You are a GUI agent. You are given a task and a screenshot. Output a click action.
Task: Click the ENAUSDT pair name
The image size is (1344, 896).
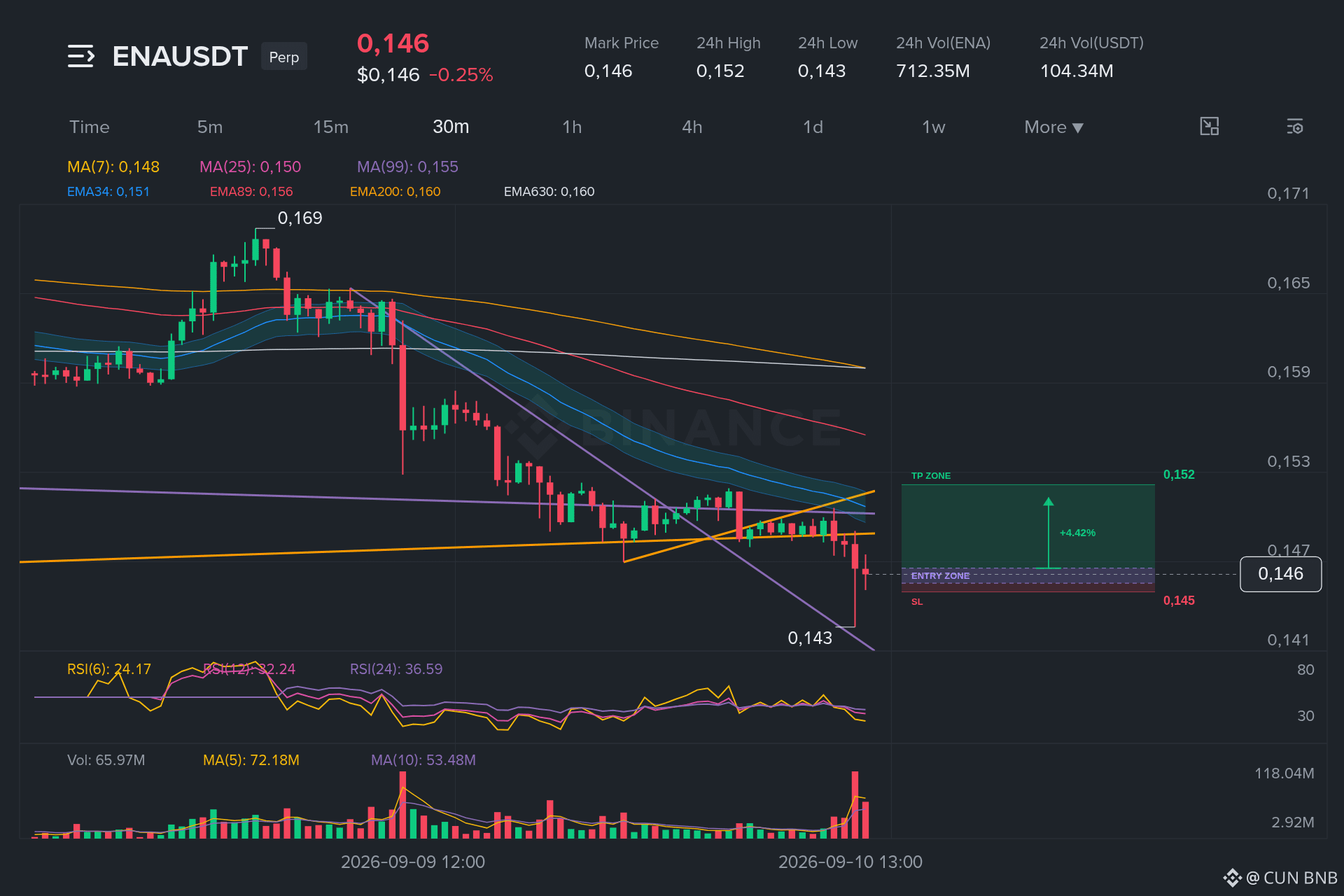pyautogui.click(x=180, y=56)
